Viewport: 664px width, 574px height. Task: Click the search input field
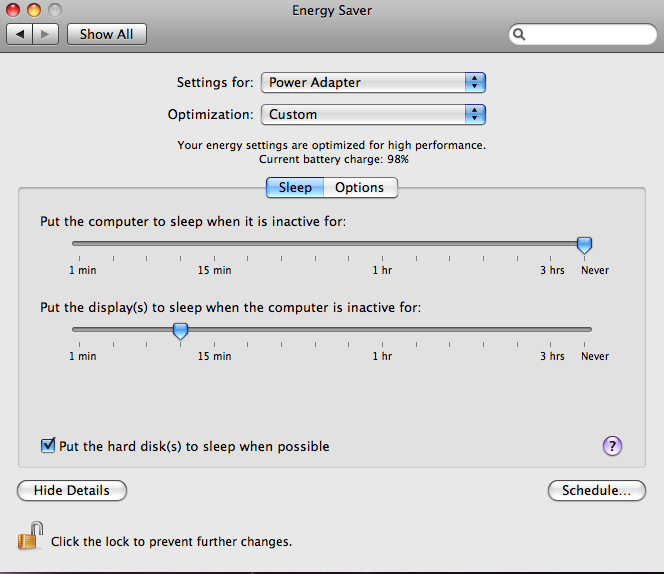click(583, 34)
